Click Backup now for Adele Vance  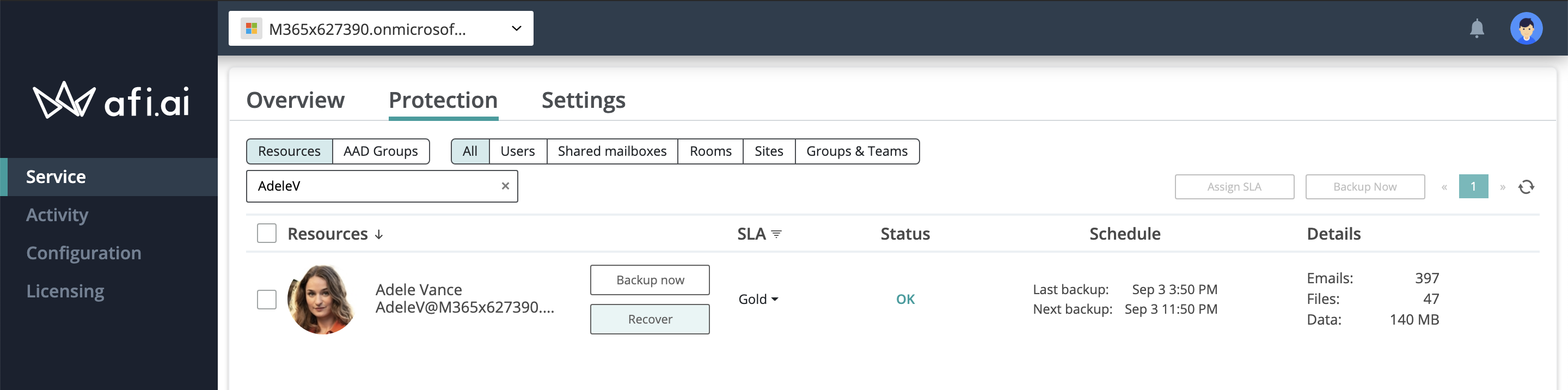pyautogui.click(x=650, y=280)
